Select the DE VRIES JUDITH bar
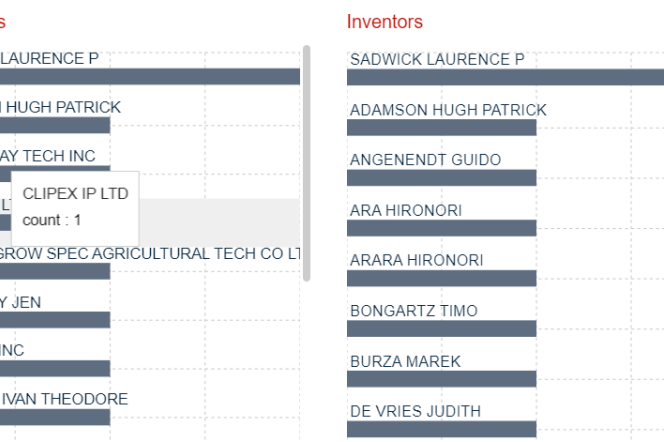 point(442,429)
